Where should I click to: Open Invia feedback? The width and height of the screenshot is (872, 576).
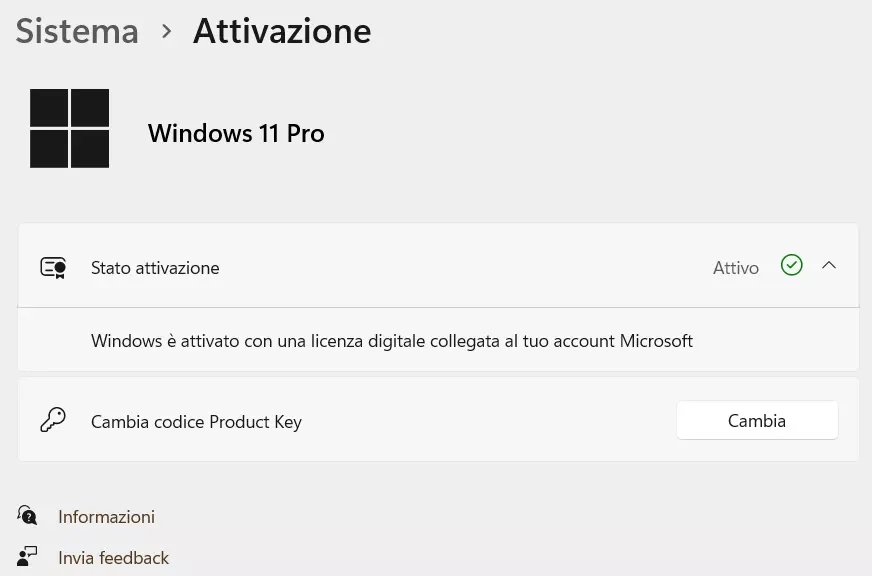tap(114, 557)
